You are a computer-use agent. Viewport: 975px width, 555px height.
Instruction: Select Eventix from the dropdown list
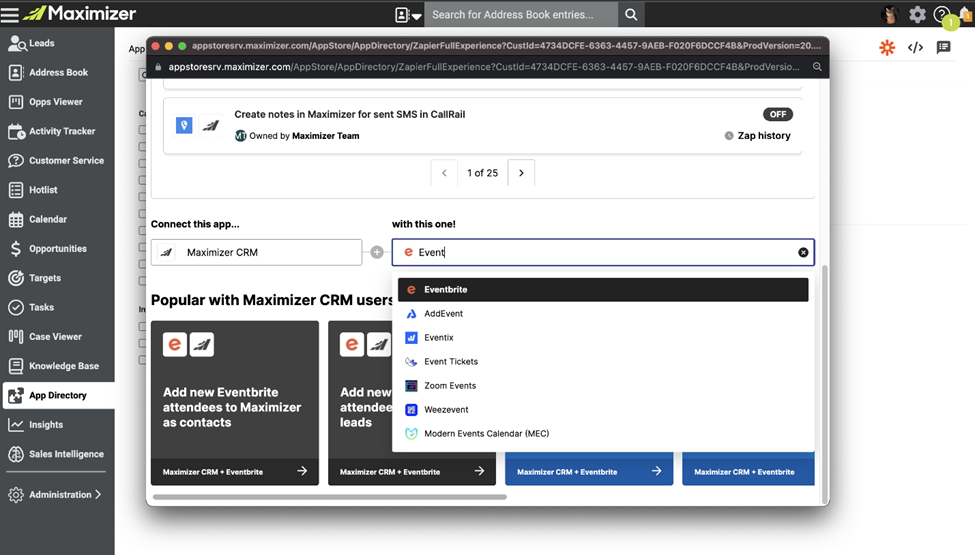[x=603, y=337]
